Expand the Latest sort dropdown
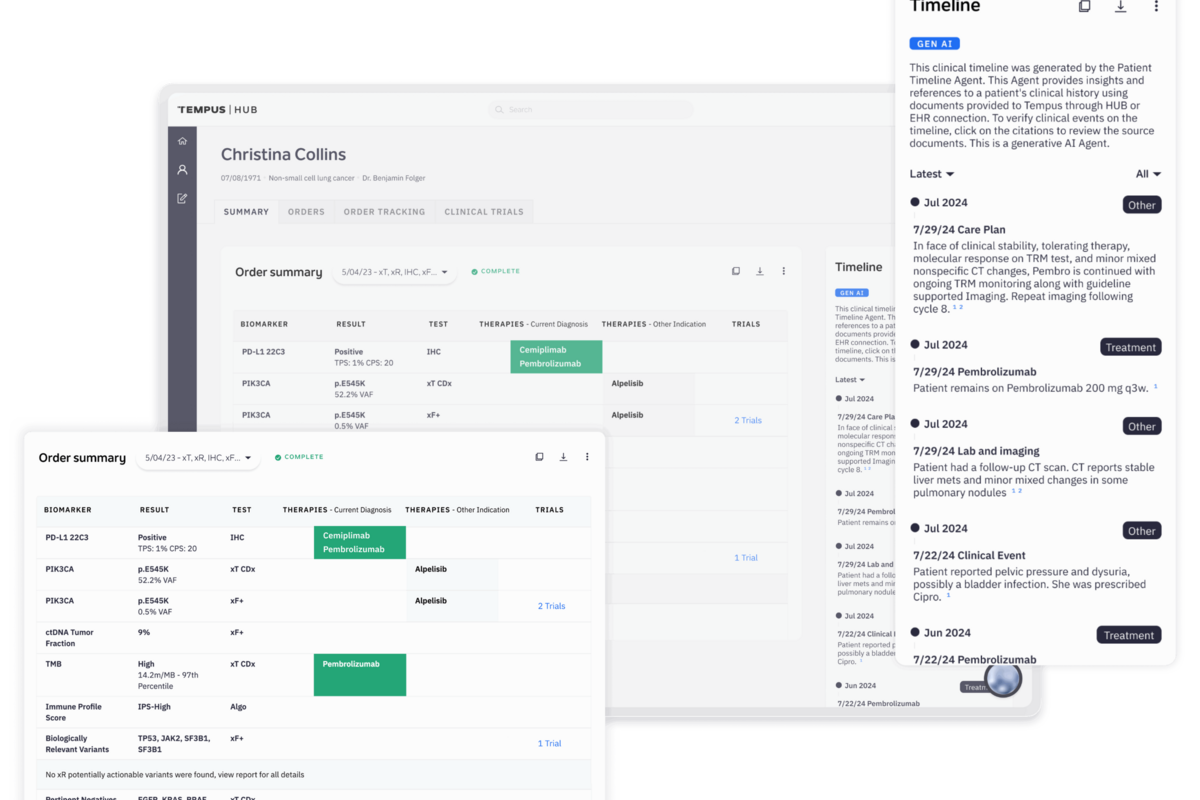This screenshot has height=800, width=1200. click(930, 173)
